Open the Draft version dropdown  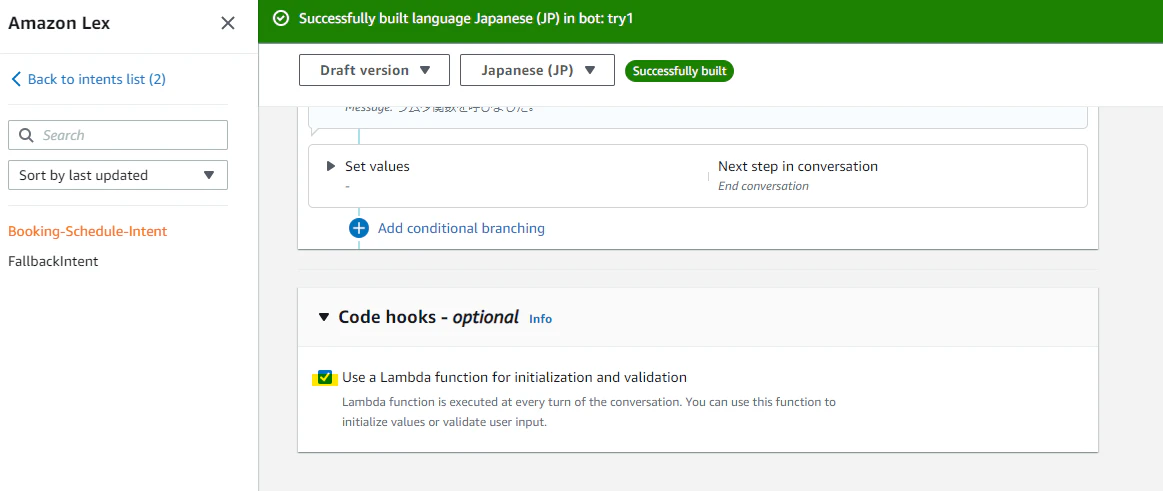click(x=375, y=70)
